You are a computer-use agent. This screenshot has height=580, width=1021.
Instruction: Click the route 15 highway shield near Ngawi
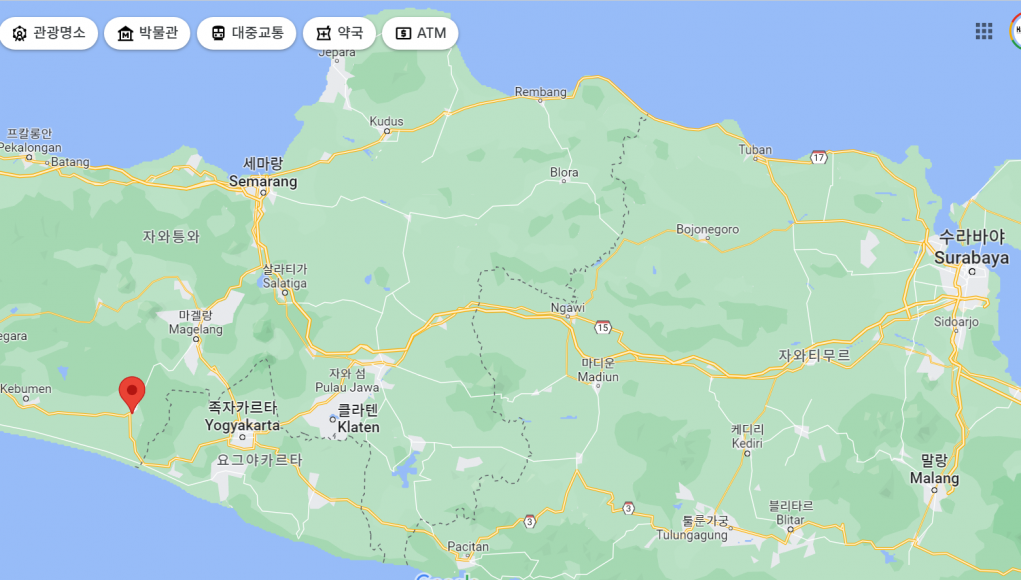click(x=602, y=327)
